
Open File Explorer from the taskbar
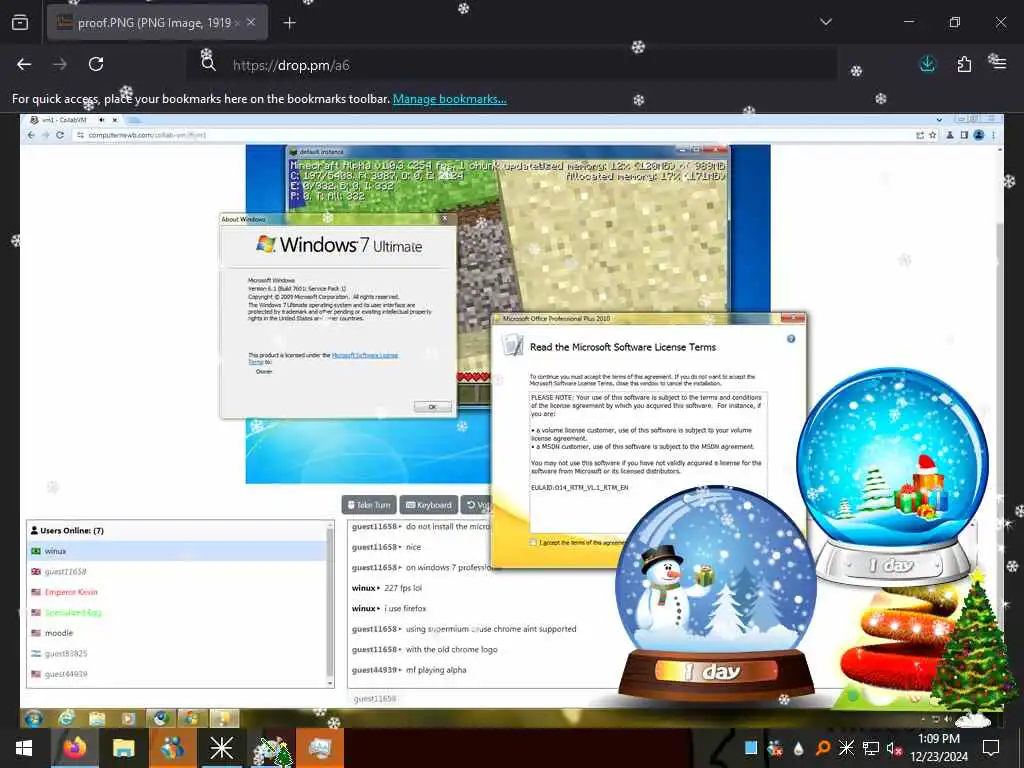tap(123, 748)
